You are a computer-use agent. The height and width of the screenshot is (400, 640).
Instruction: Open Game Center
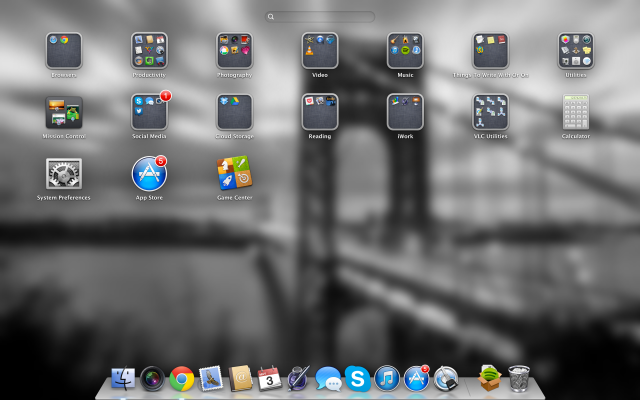point(234,173)
